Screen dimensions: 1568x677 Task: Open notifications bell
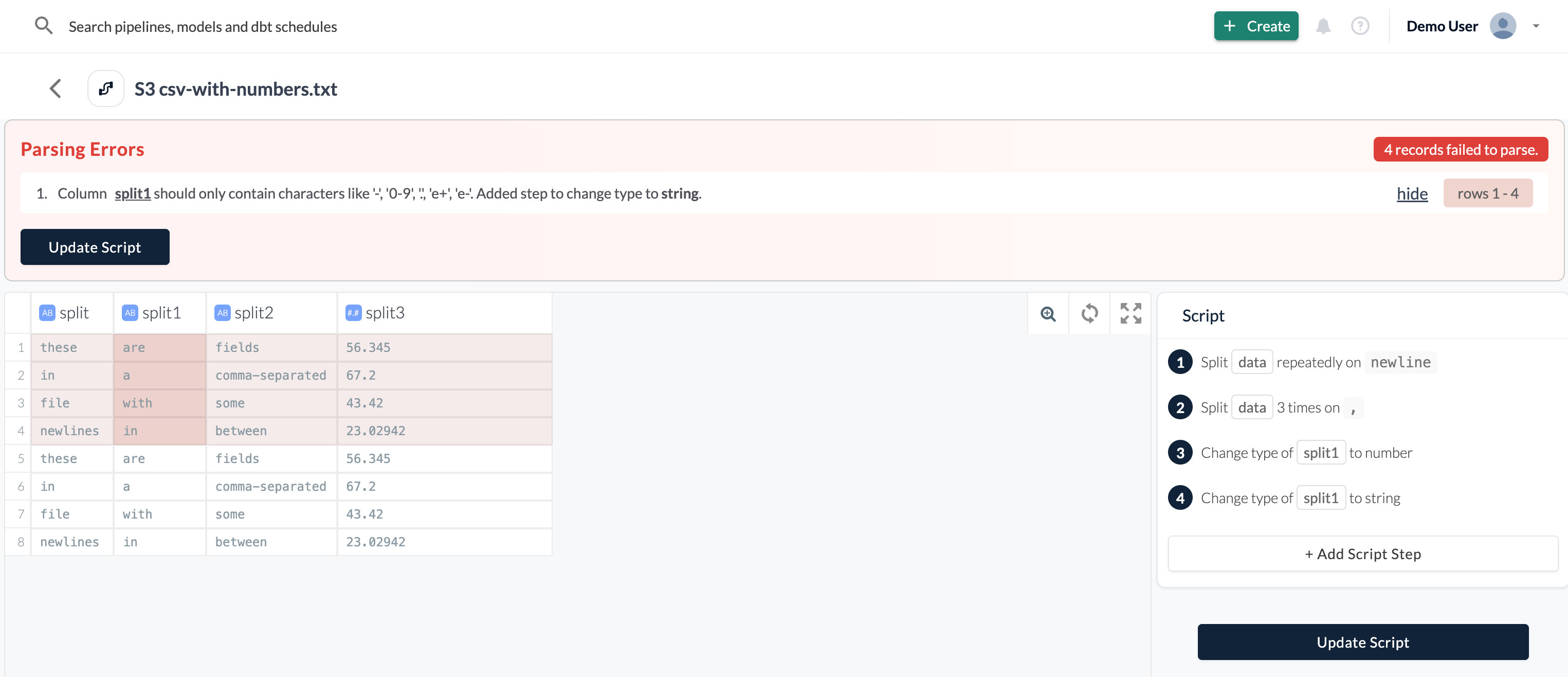[1323, 26]
